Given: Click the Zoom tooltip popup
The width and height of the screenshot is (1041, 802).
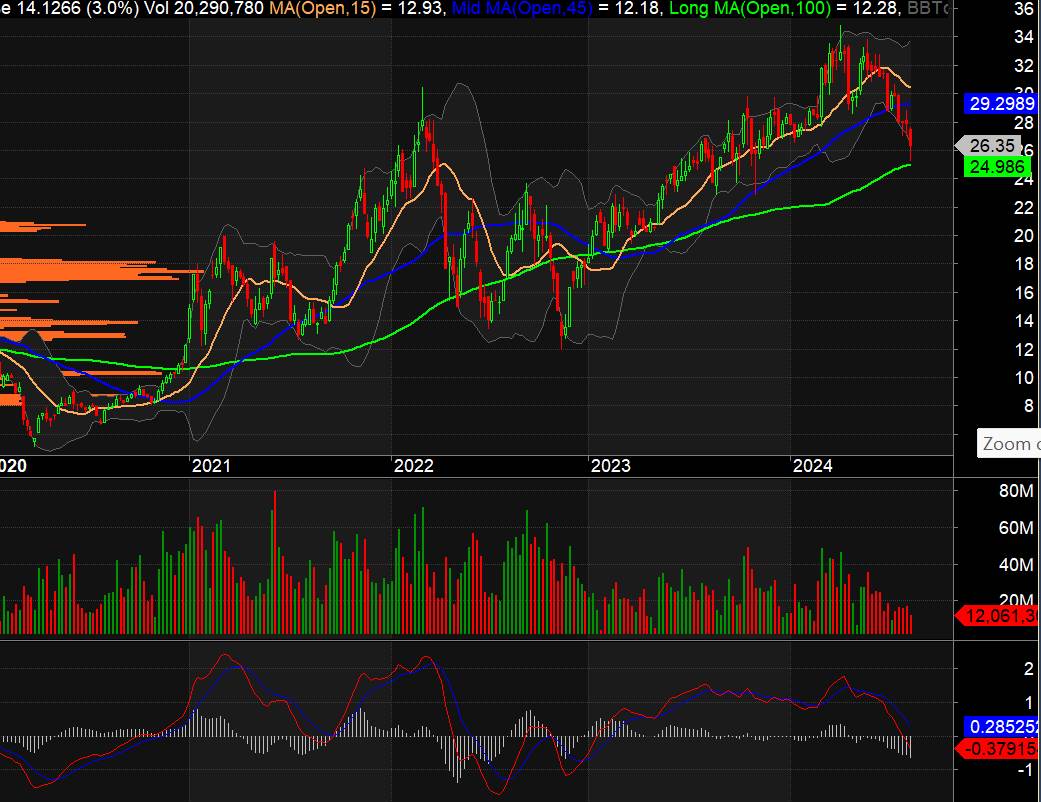Looking at the screenshot, I should 1010,444.
